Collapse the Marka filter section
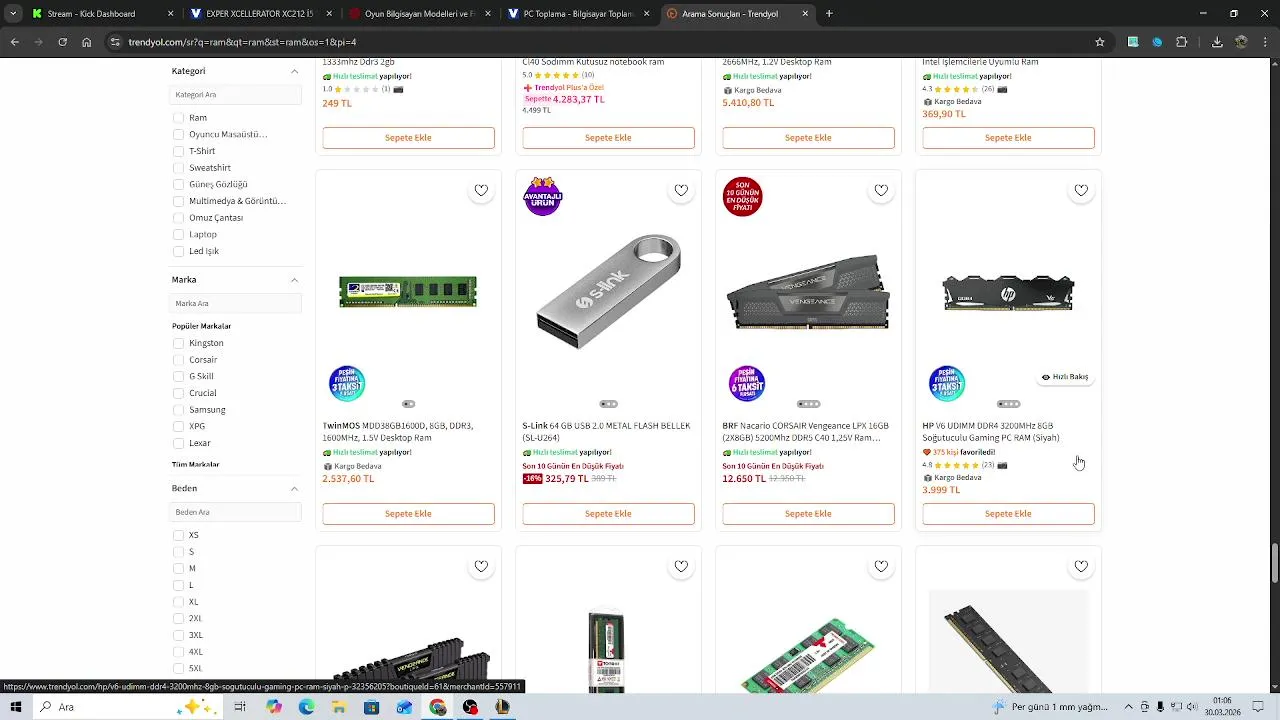 pyautogui.click(x=294, y=280)
